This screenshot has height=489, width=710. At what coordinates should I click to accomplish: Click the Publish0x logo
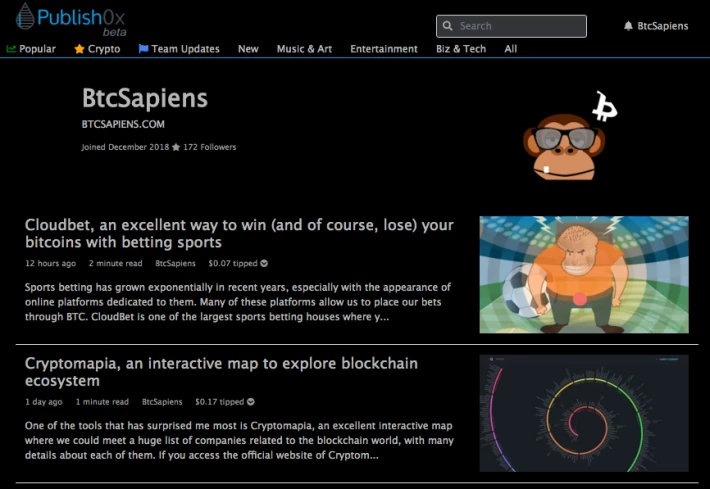[71, 18]
